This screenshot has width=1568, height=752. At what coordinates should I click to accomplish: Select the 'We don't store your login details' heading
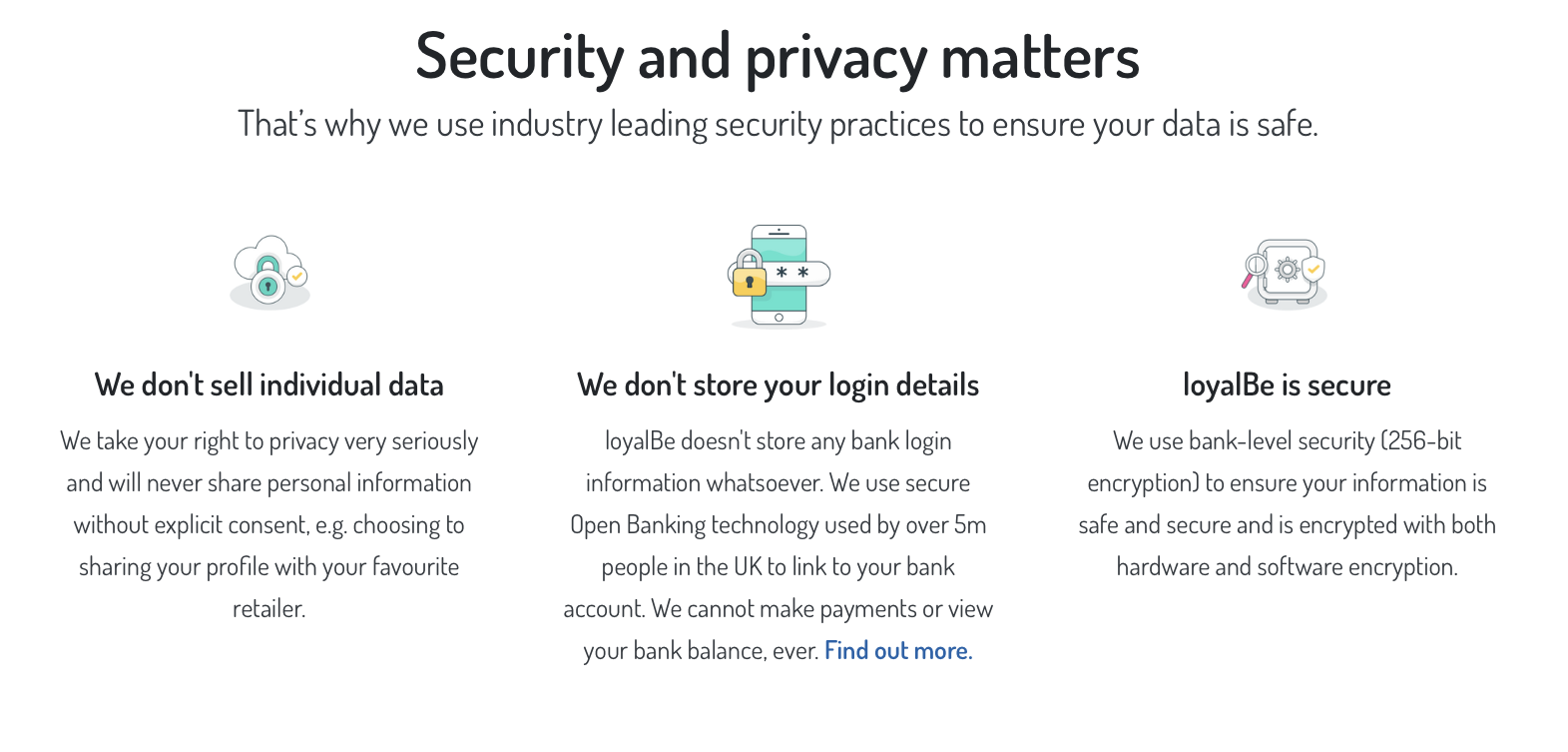[779, 385]
